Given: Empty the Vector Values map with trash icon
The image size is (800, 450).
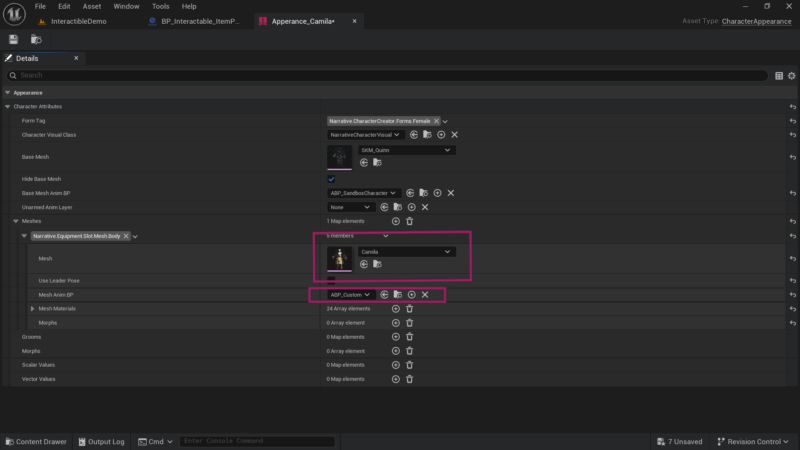Looking at the screenshot, I should pyautogui.click(x=409, y=379).
